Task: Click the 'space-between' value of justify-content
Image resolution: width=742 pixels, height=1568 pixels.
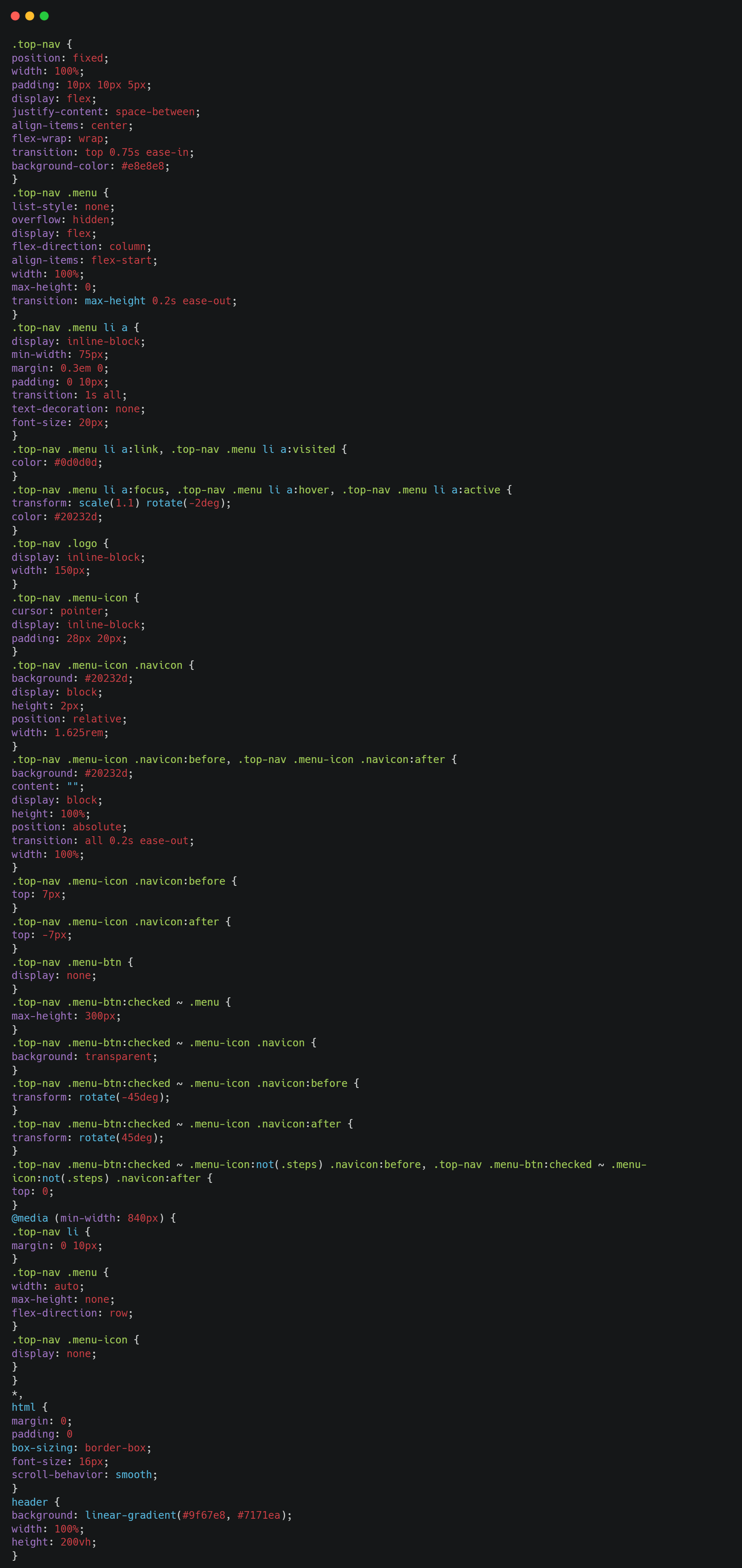Action: click(155, 112)
